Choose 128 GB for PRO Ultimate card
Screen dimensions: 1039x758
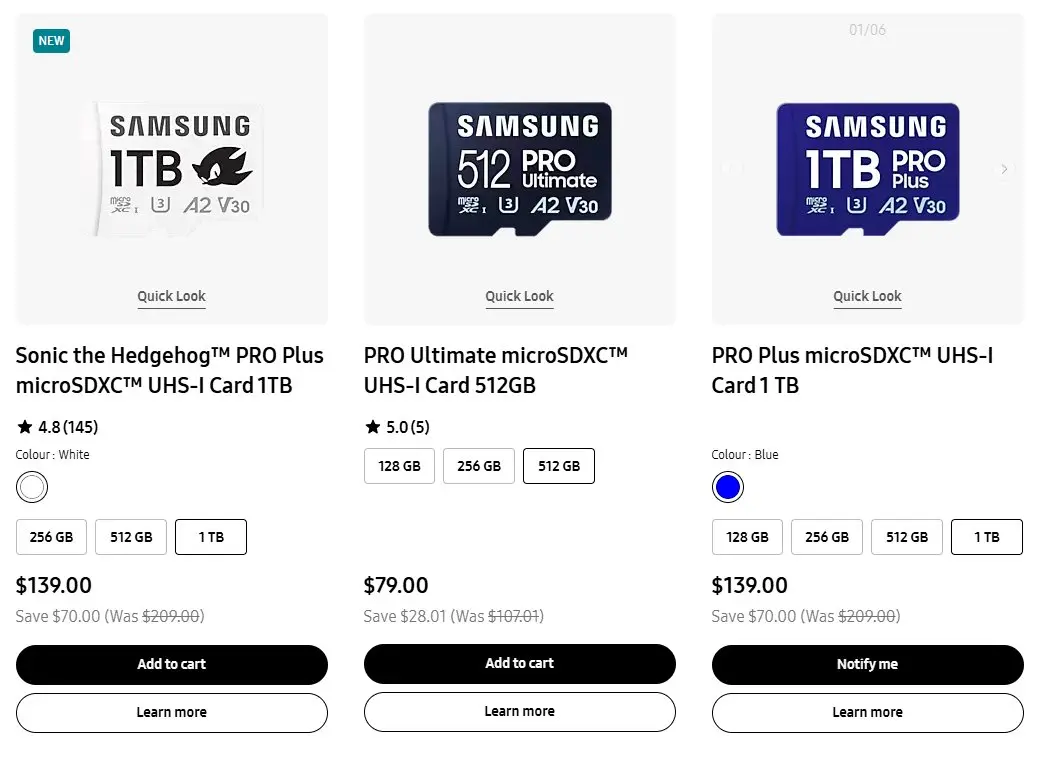click(x=399, y=466)
